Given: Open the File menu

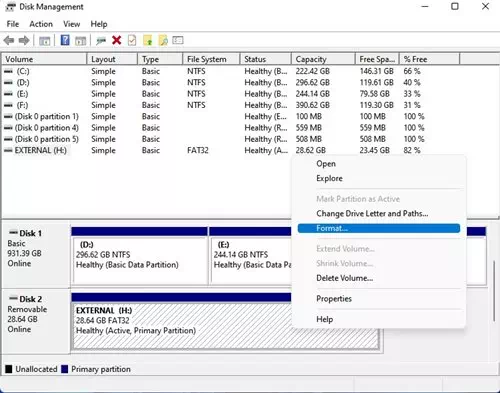Looking at the screenshot, I should point(13,24).
